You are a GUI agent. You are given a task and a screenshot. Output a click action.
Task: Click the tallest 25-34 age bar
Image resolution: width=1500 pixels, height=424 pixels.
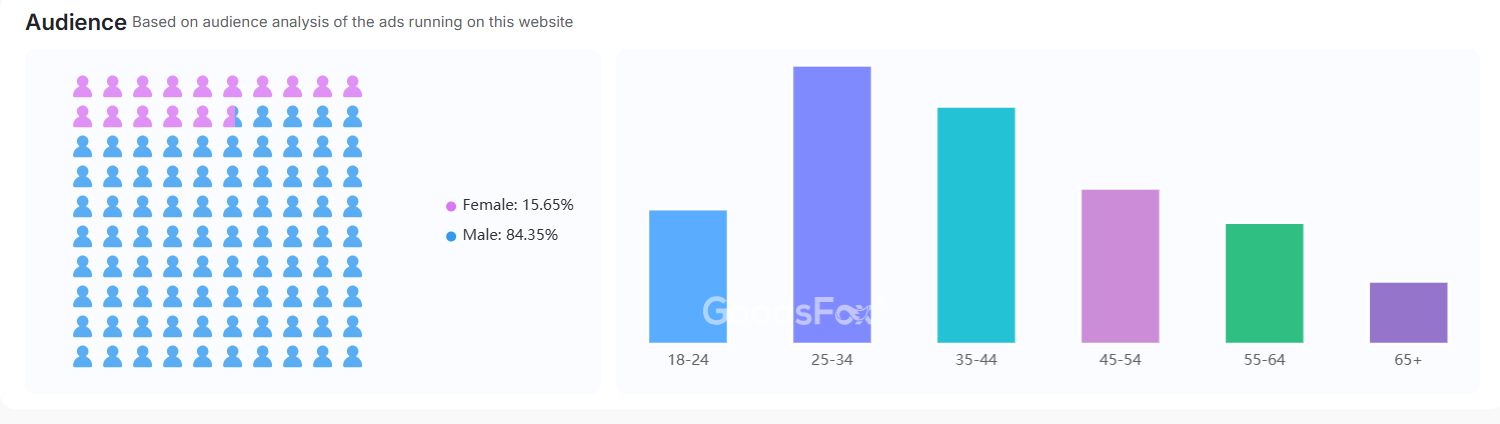pyautogui.click(x=832, y=204)
